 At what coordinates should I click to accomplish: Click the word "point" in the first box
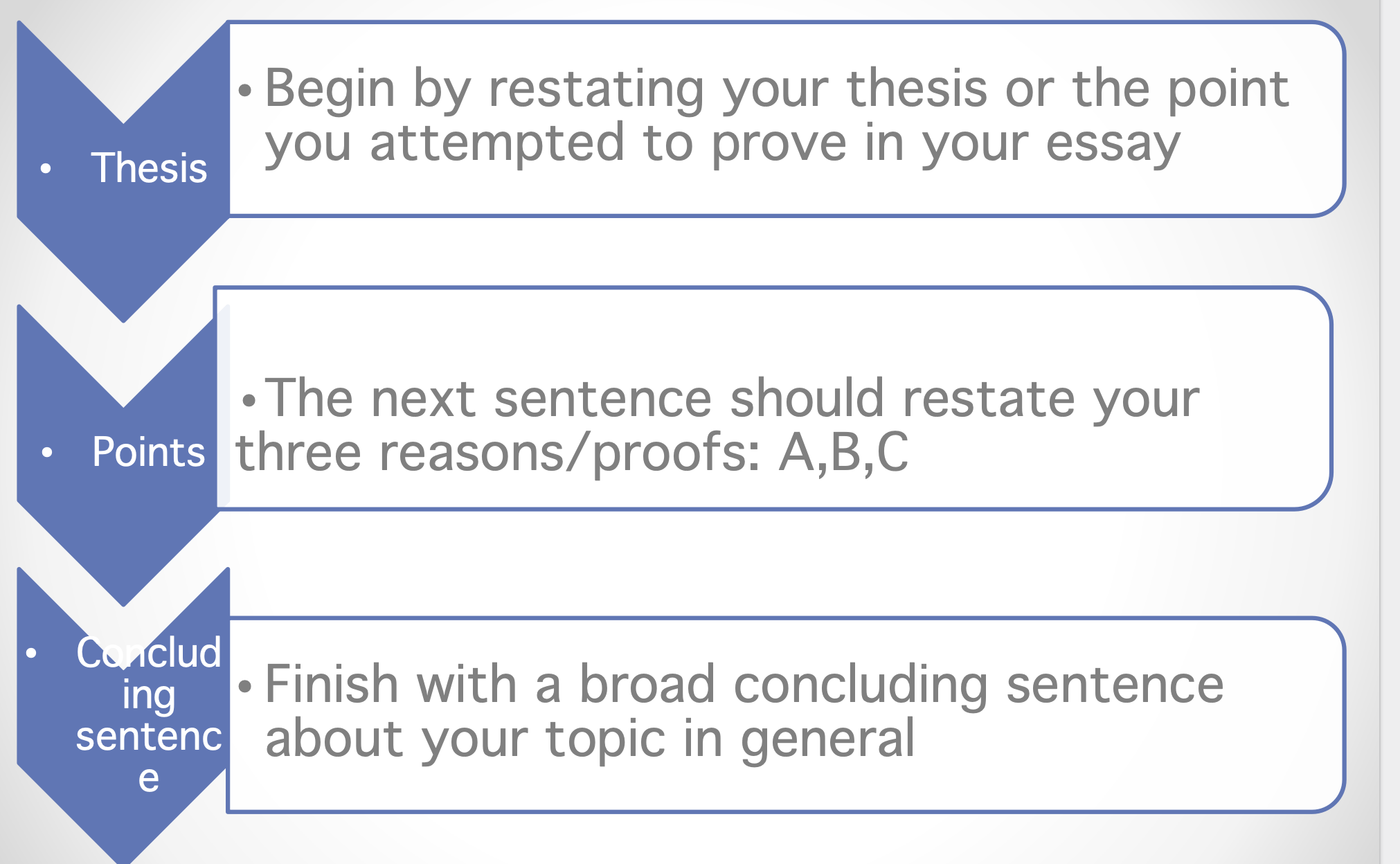(1228, 90)
